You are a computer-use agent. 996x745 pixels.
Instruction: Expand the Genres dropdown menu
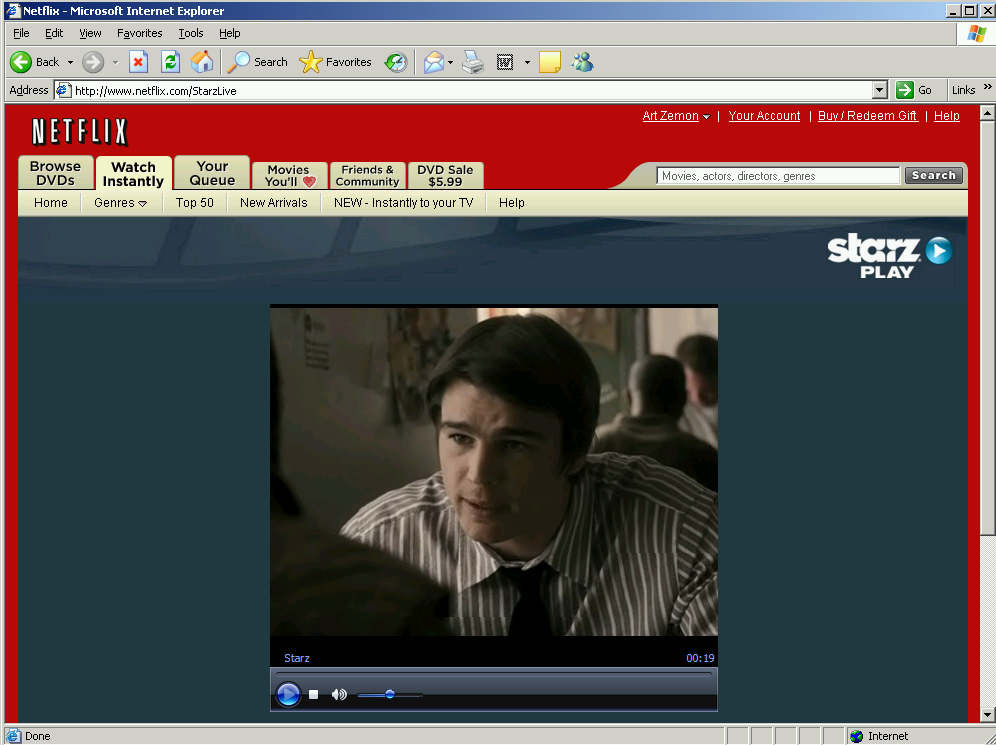click(120, 203)
